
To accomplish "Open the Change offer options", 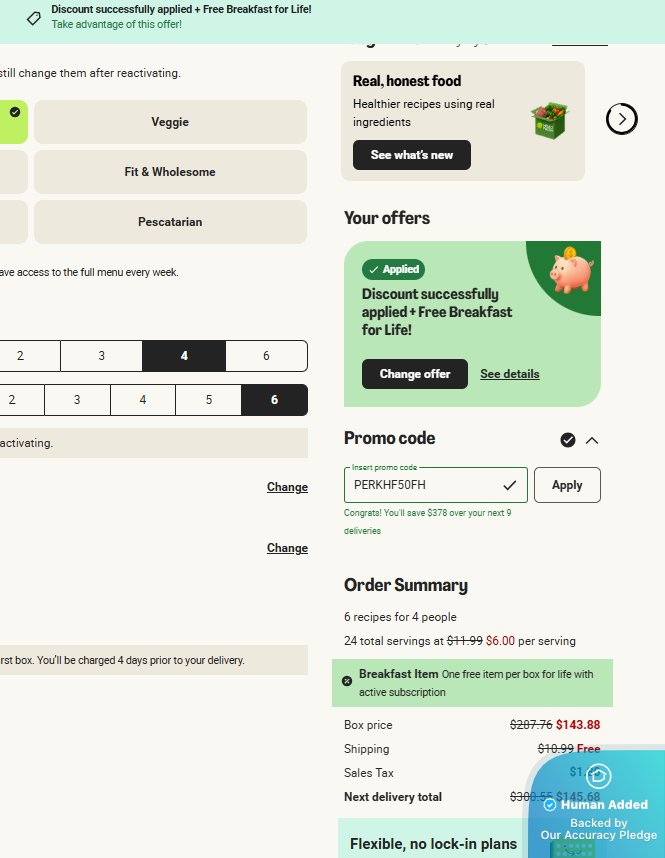I will 415,374.
